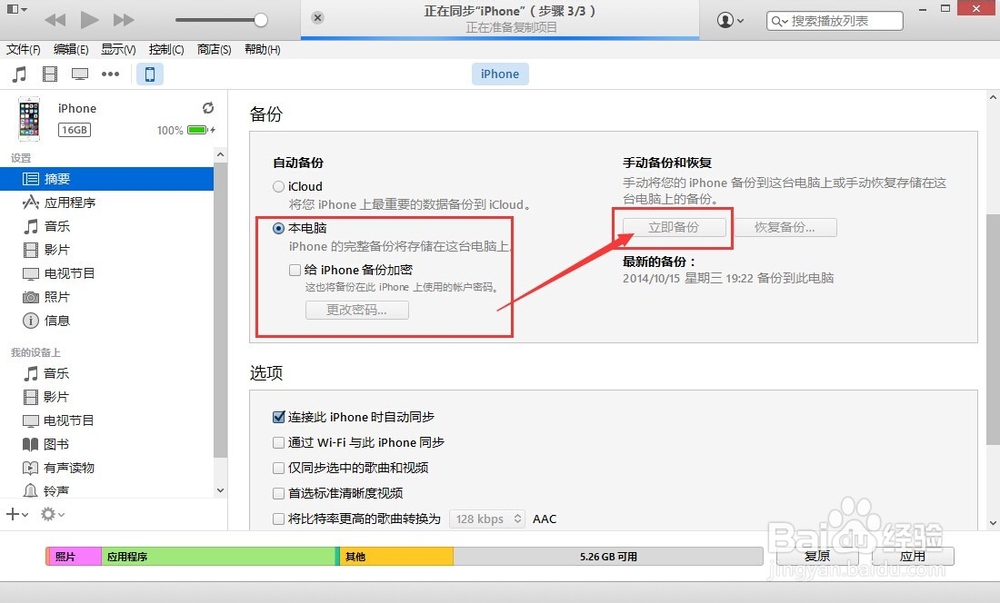Click the 应用 button
The height and width of the screenshot is (603, 1000).
coord(913,556)
